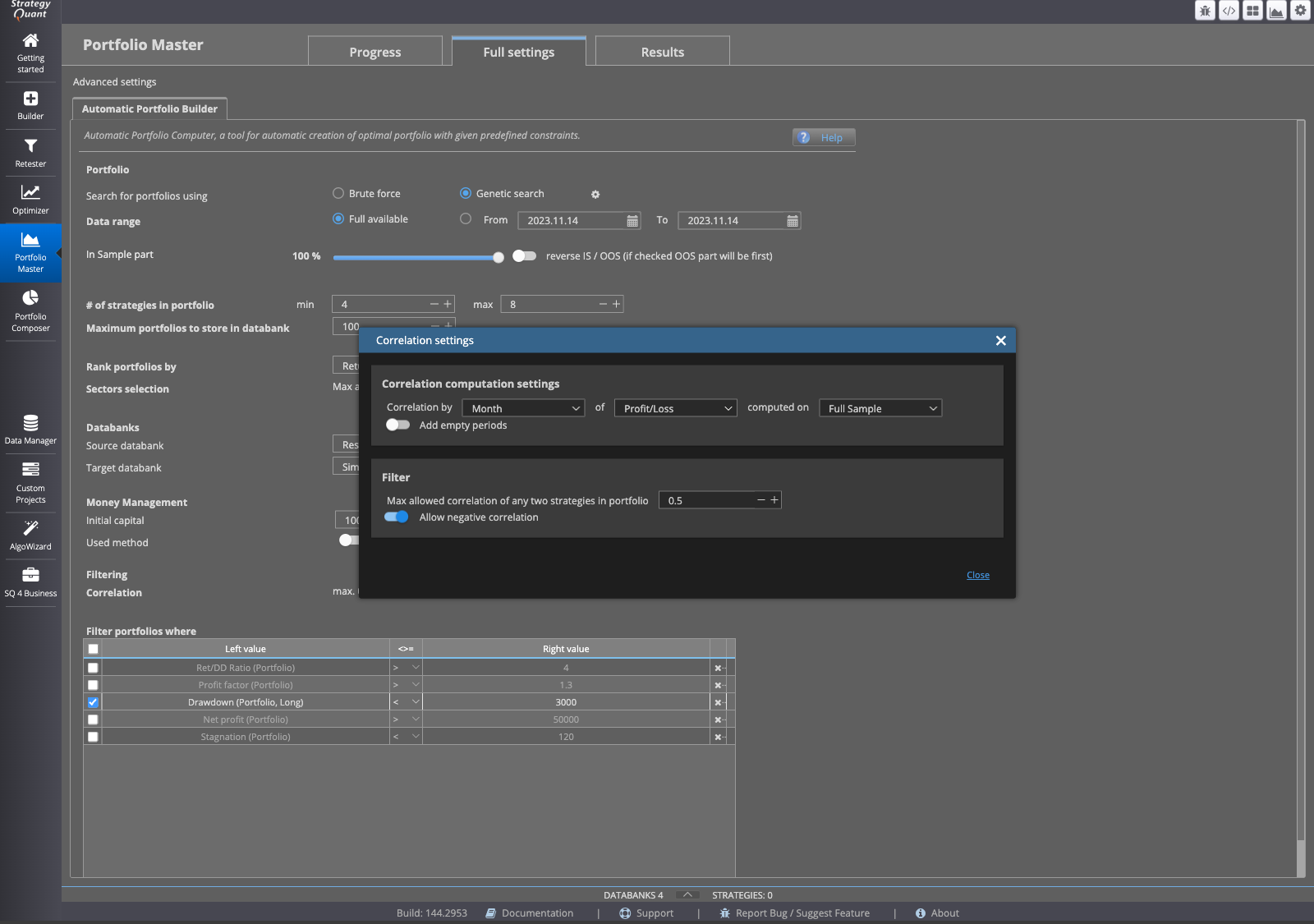Viewport: 1314px width, 924px height.
Task: Switch to the Full settings tab
Action: pyautogui.click(x=519, y=52)
